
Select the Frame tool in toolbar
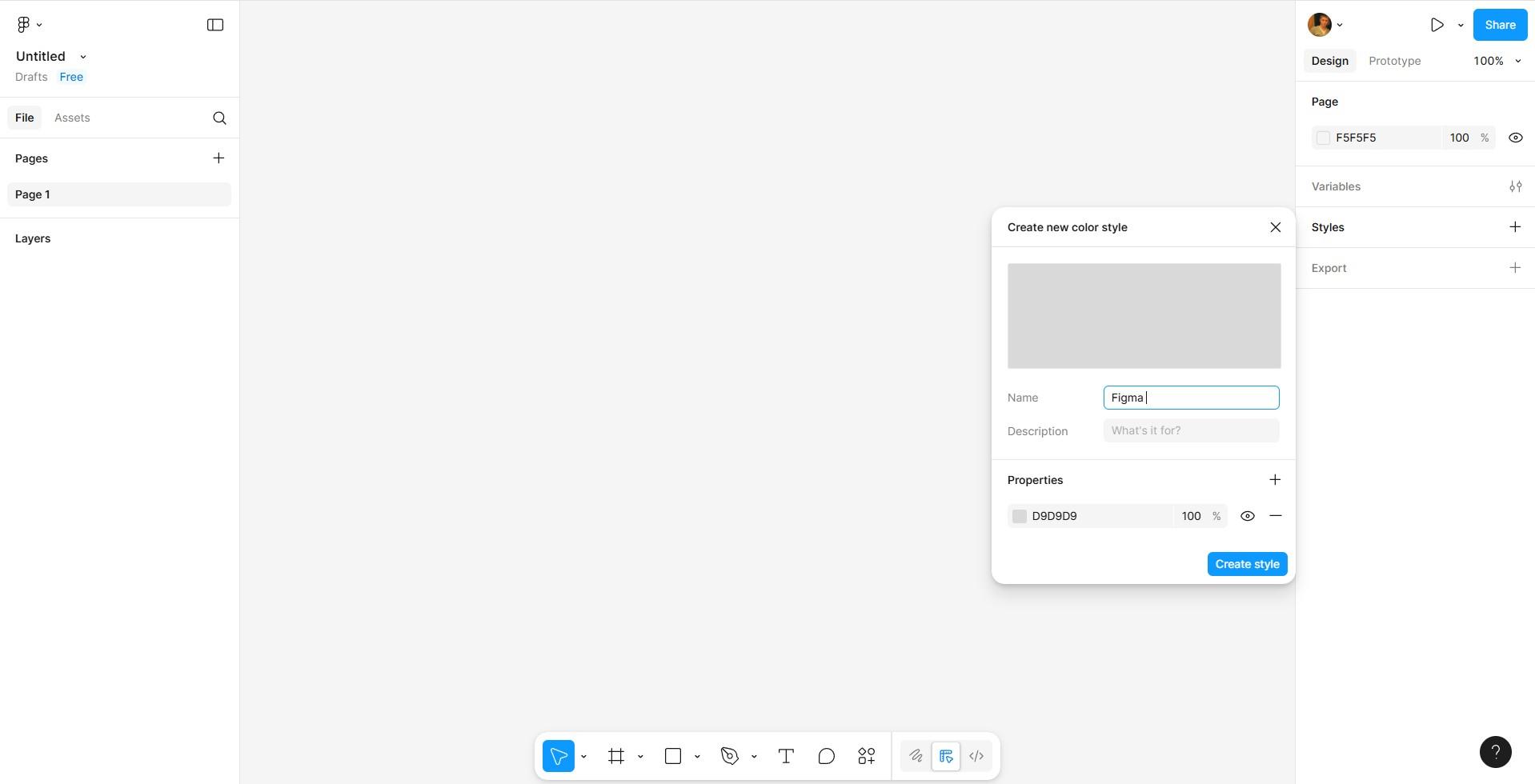click(x=615, y=756)
